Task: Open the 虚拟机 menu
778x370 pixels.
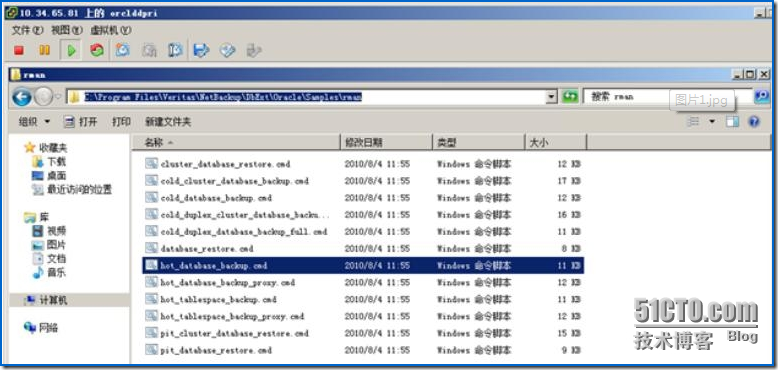Action: (x=111, y=30)
